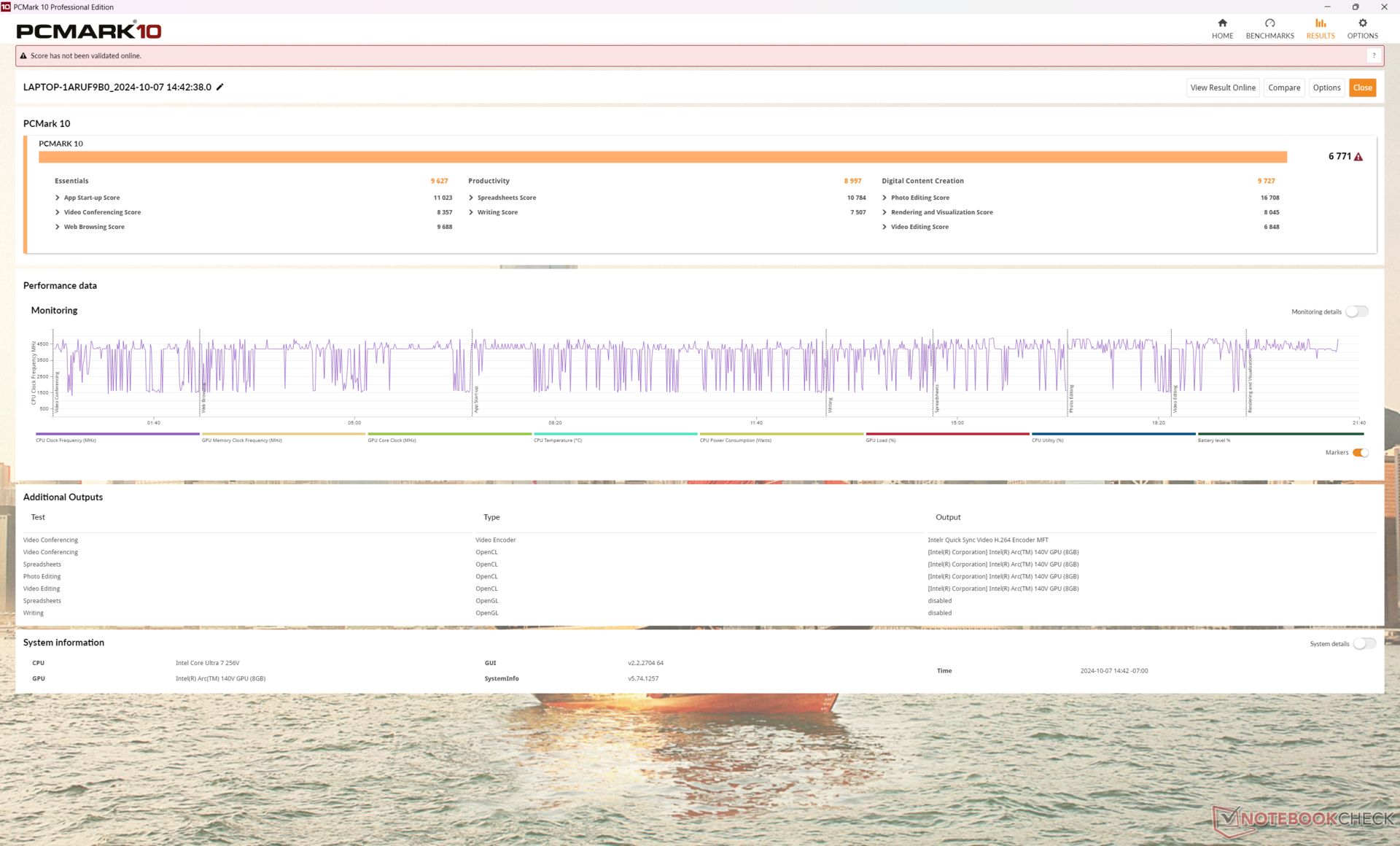The width and height of the screenshot is (1400, 846).
Task: Enable the Monitoring details toggle
Action: [1356, 311]
